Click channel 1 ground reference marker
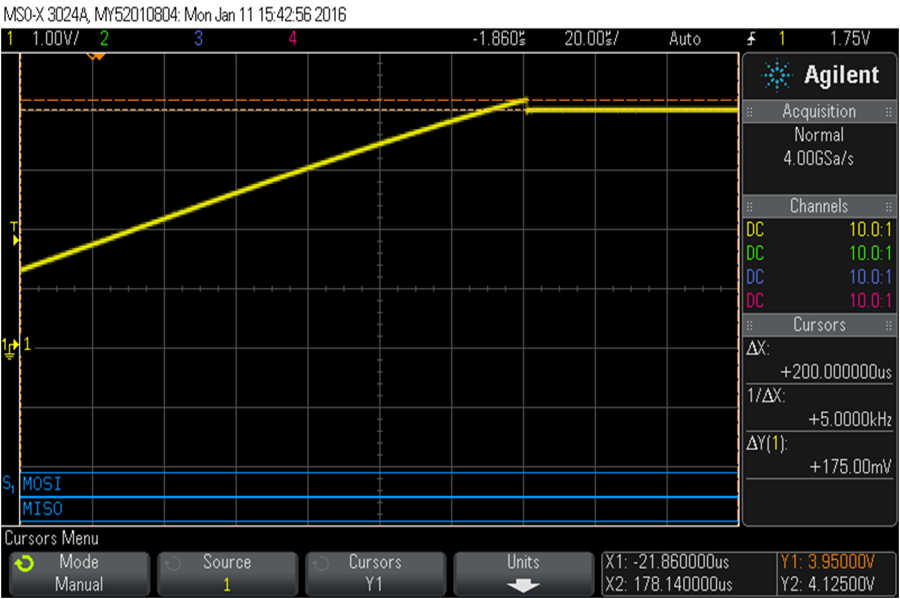The image size is (900, 599). (11, 348)
